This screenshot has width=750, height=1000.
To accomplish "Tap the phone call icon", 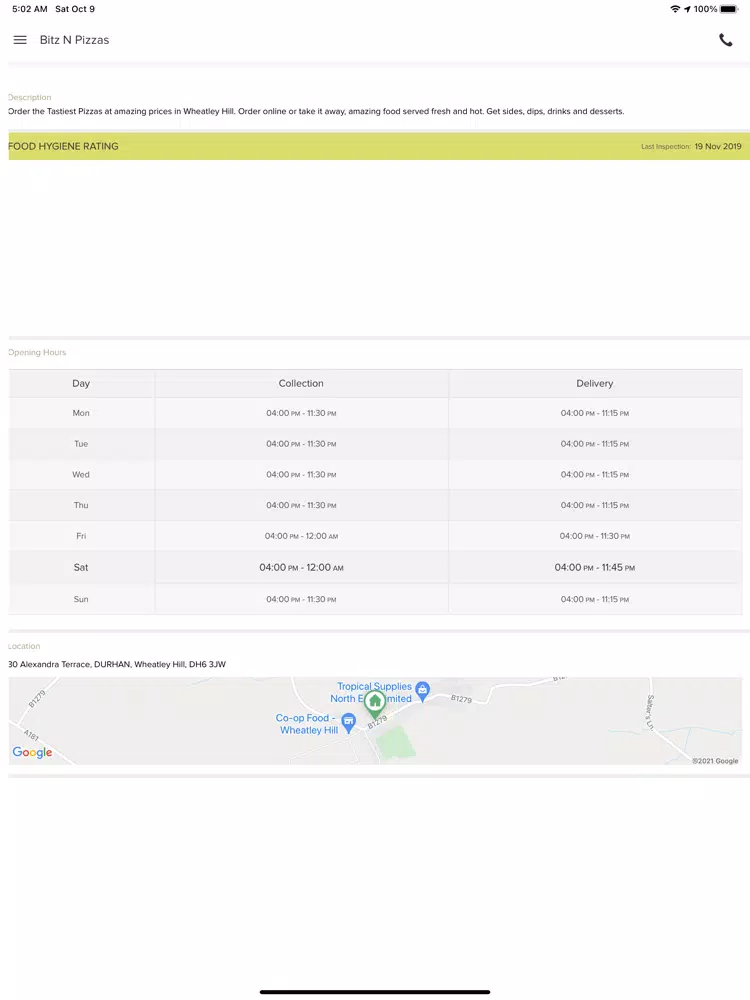I will 726,40.
